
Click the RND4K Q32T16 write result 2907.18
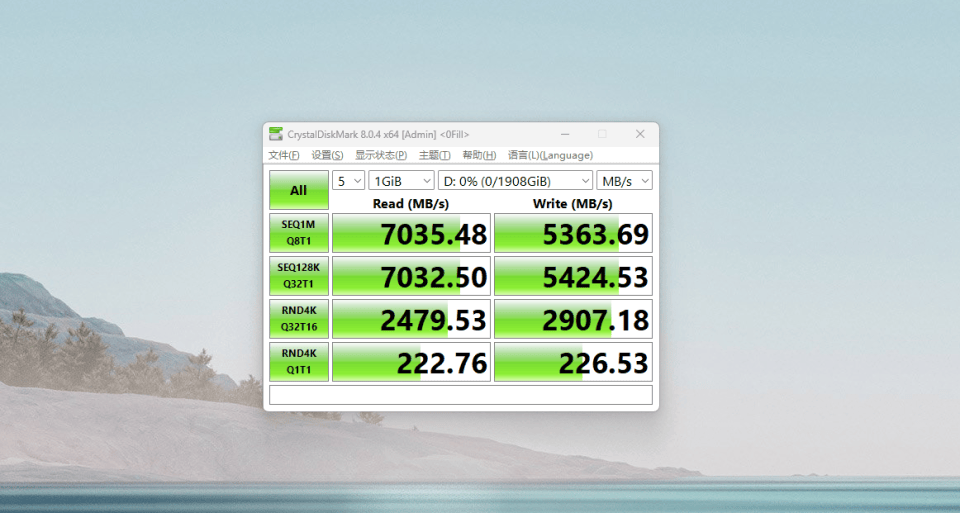(573, 320)
